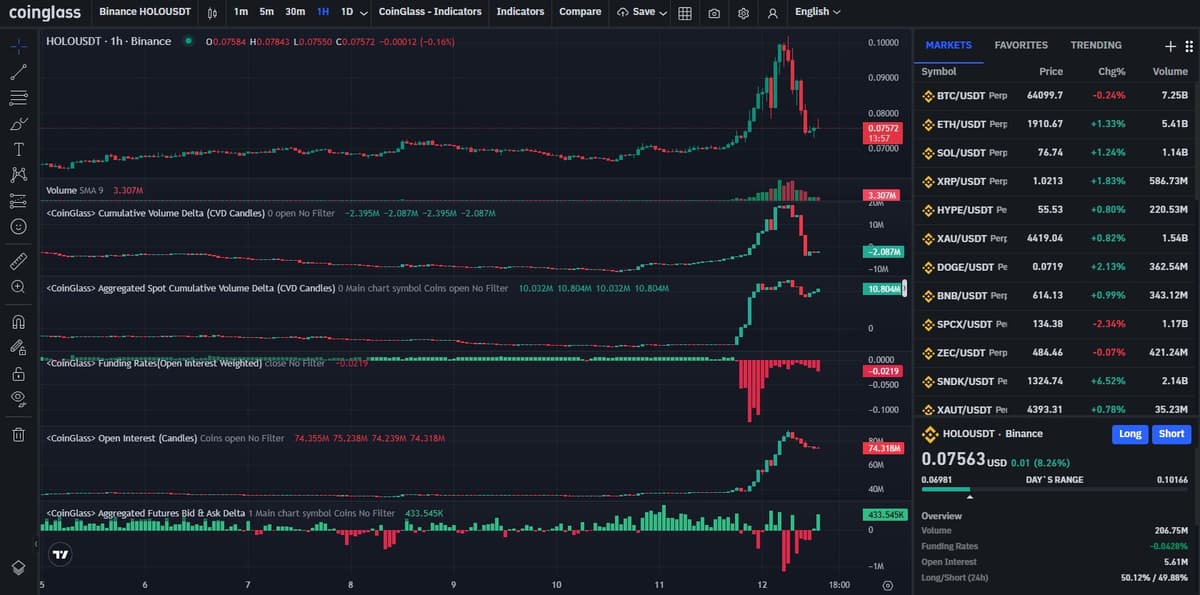Expand the timeframe dropdown chevron
The height and width of the screenshot is (595, 1200).
point(363,13)
